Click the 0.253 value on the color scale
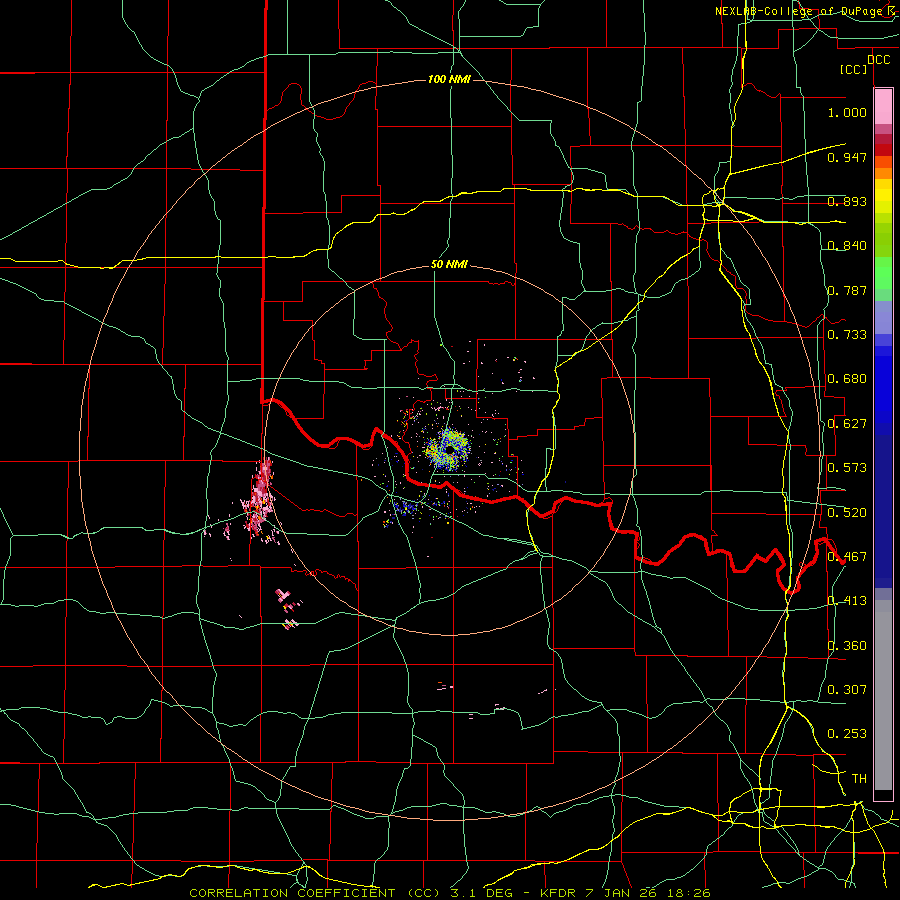Viewport: 900px width, 900px height. 847,734
